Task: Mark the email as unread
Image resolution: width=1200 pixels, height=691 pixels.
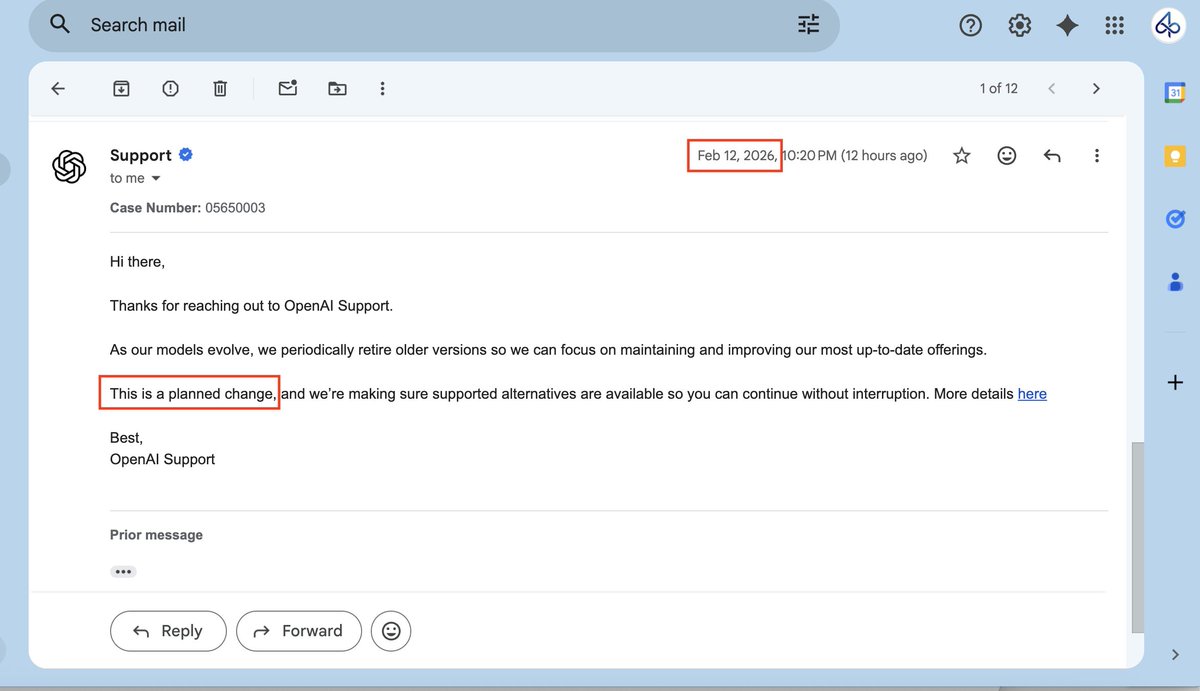Action: click(x=288, y=88)
